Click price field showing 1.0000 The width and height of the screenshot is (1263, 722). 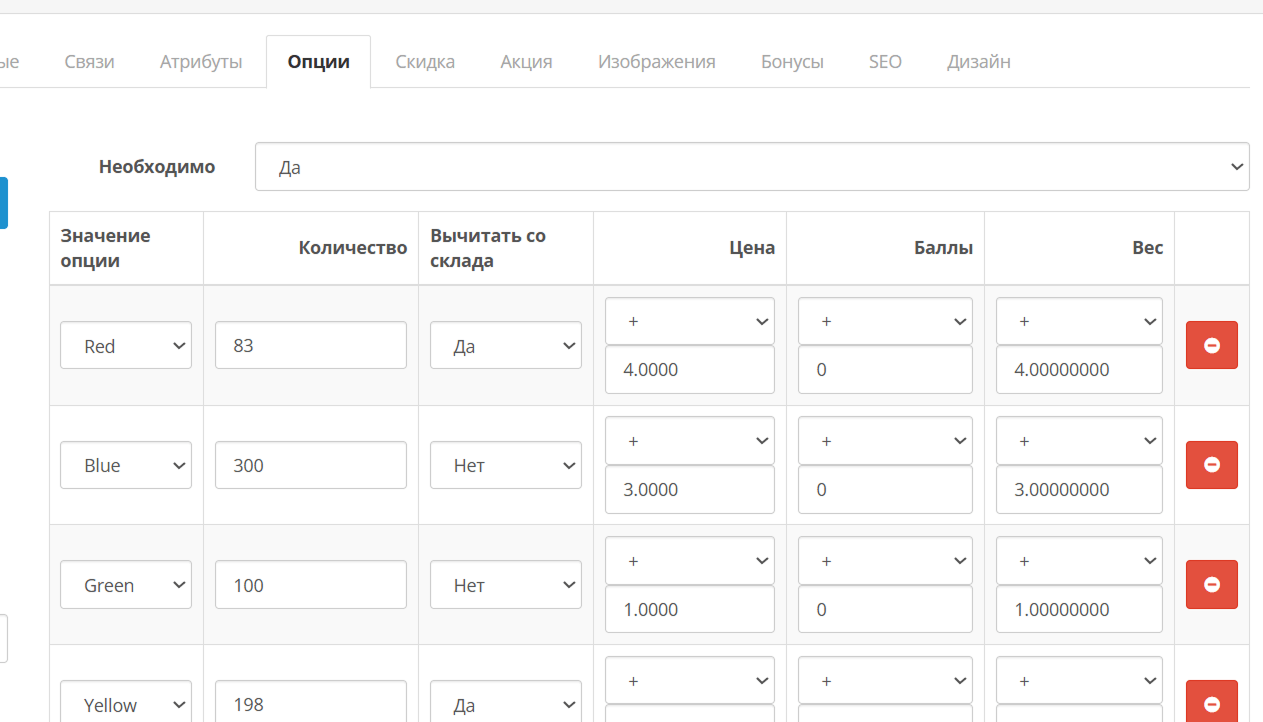click(690, 609)
